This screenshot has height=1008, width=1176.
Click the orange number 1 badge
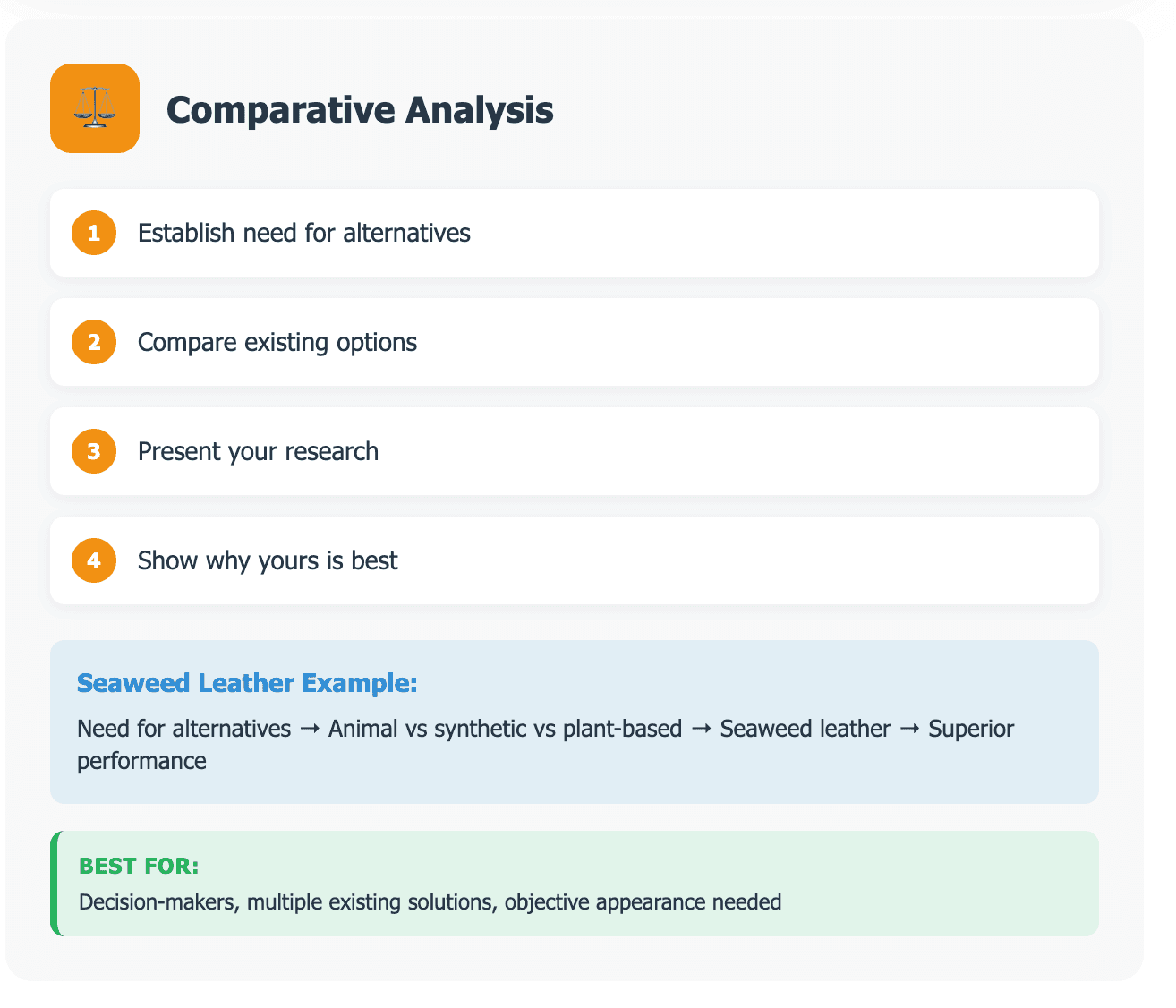(x=94, y=233)
